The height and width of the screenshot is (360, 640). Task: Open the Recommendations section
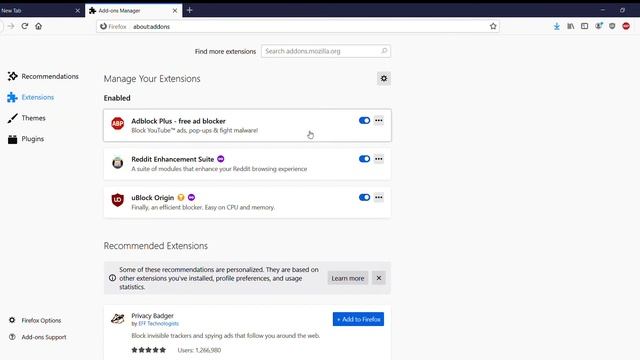pos(43,76)
